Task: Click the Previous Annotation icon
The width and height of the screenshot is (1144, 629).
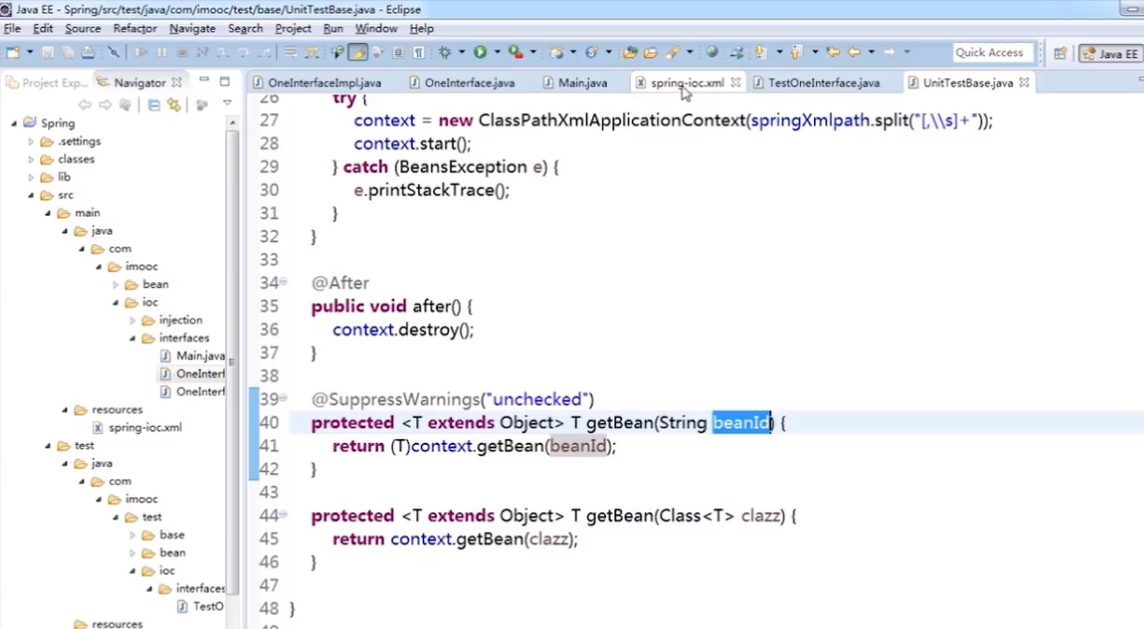Action: coord(796,52)
